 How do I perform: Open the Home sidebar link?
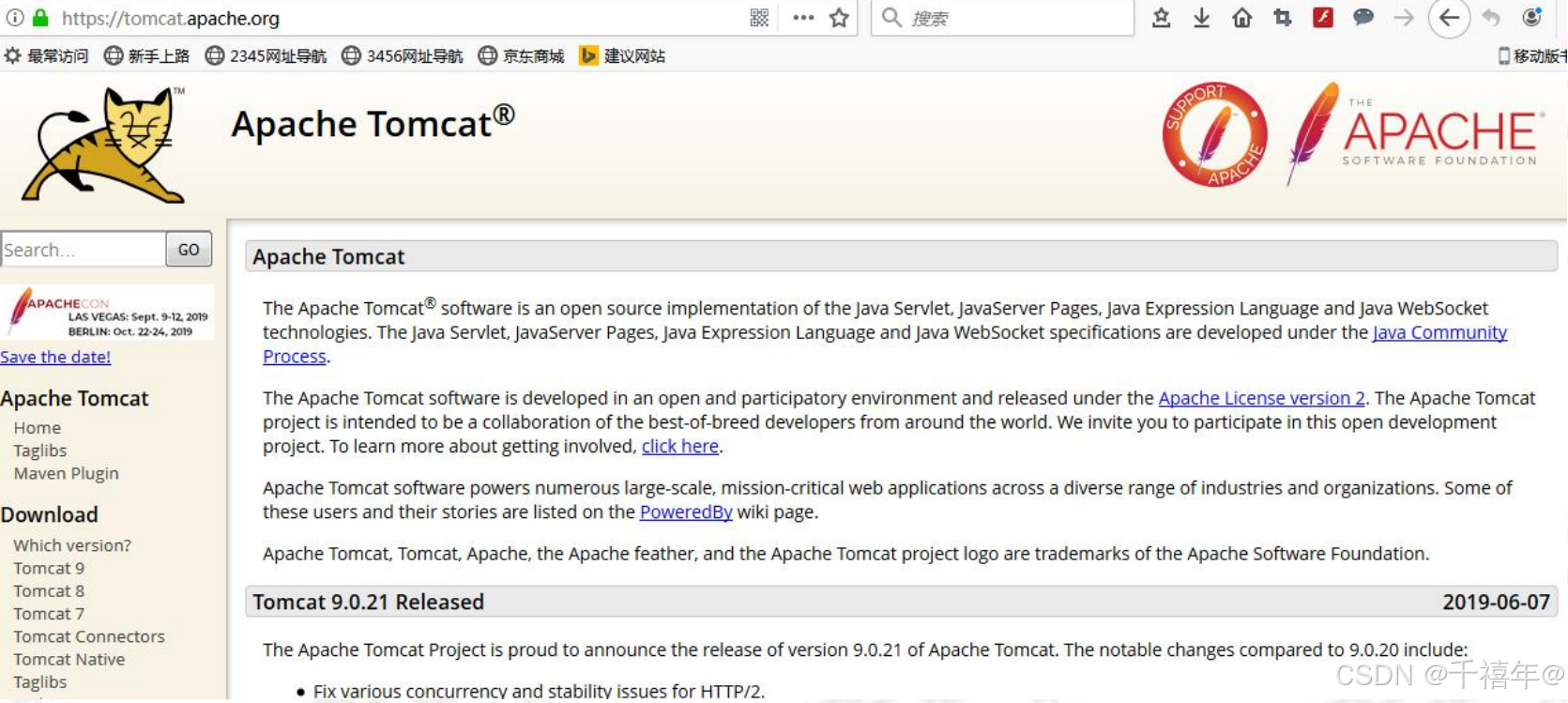(x=37, y=428)
